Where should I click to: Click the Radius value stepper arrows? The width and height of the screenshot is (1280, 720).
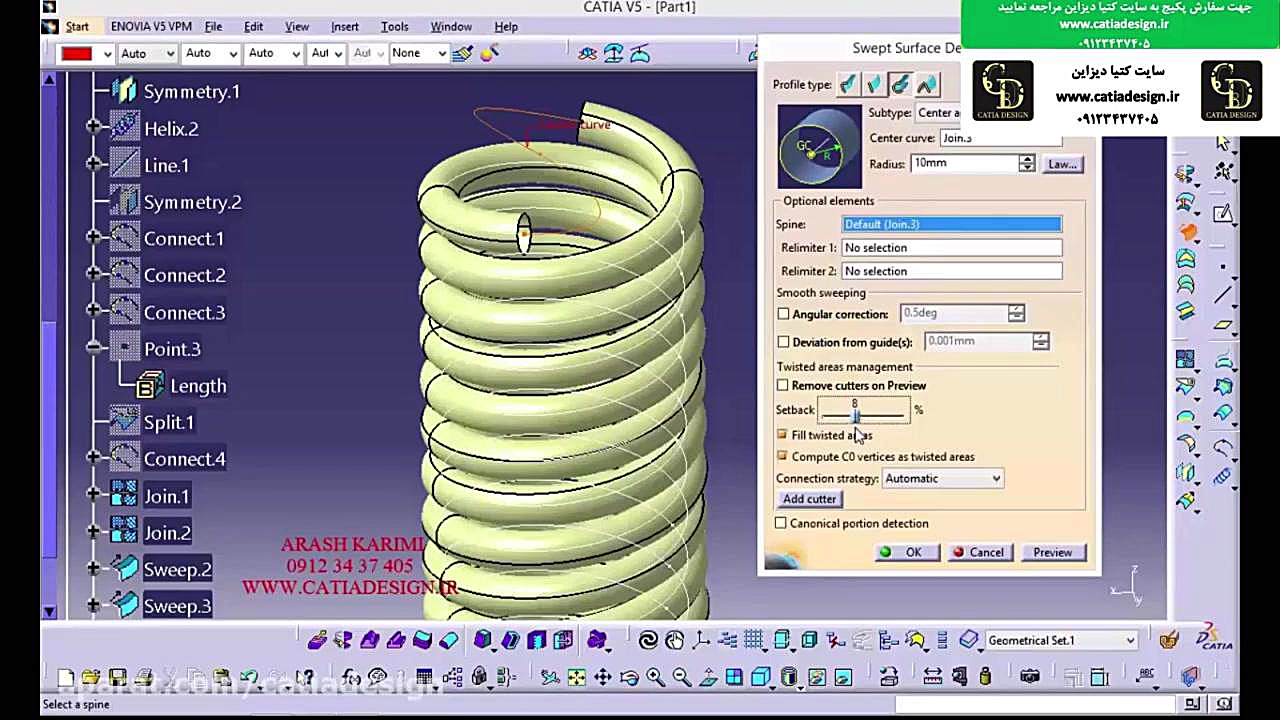tap(1026, 163)
